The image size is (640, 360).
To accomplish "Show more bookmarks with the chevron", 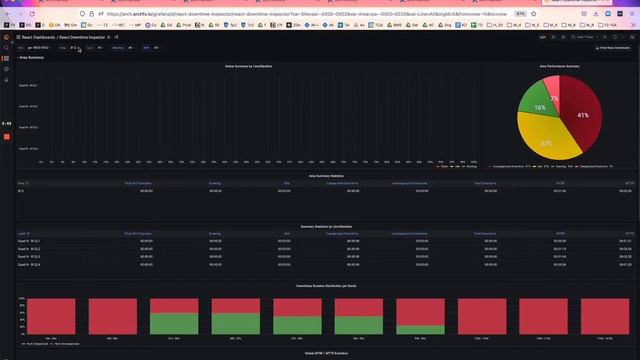I will pos(633,25).
